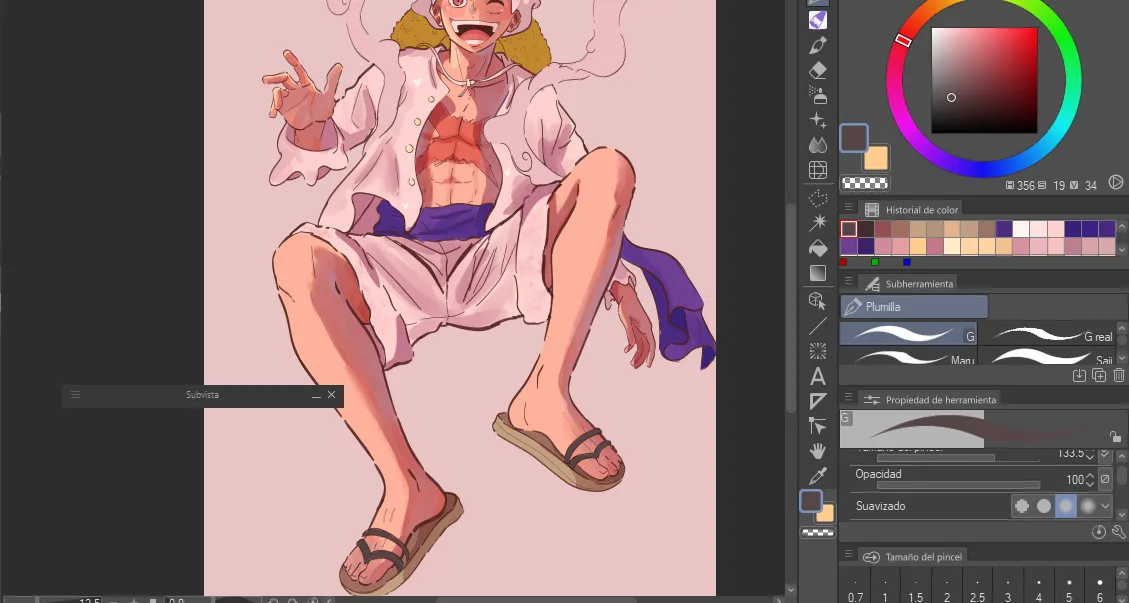
Task: Select the Decoration sparkle tool
Action: pos(817,120)
